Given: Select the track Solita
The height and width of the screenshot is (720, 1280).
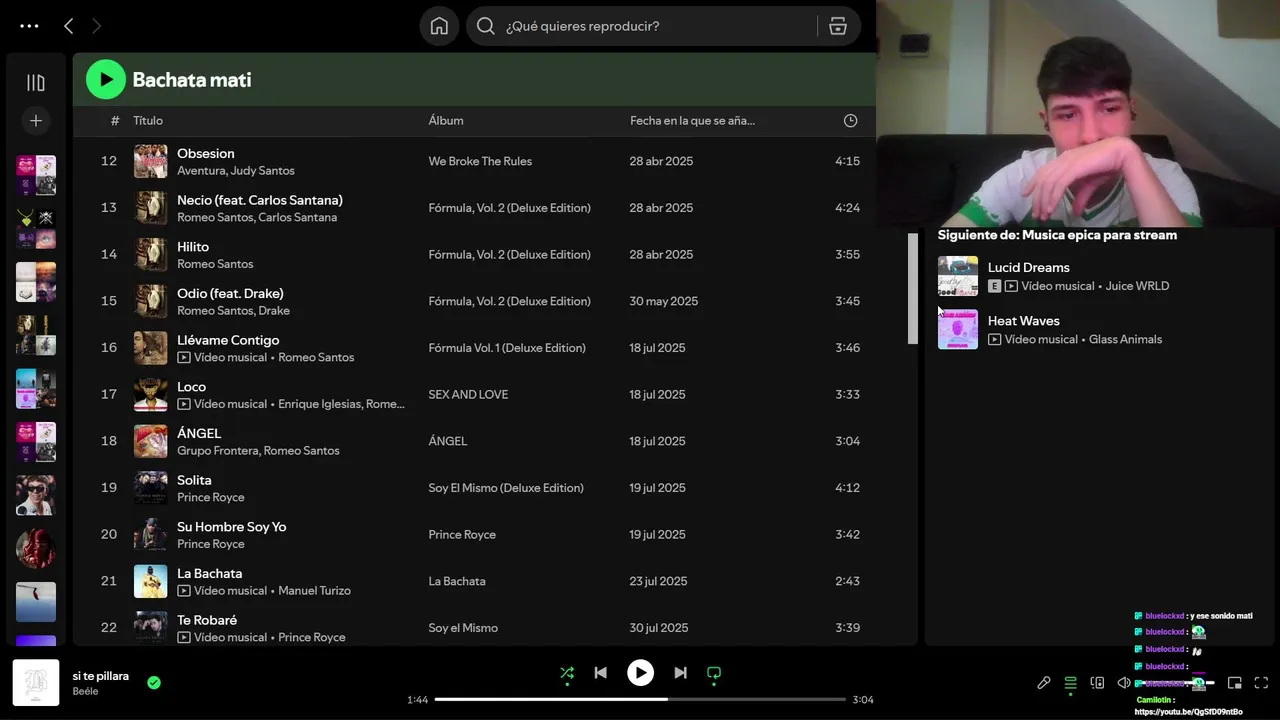Looking at the screenshot, I should [x=194, y=480].
